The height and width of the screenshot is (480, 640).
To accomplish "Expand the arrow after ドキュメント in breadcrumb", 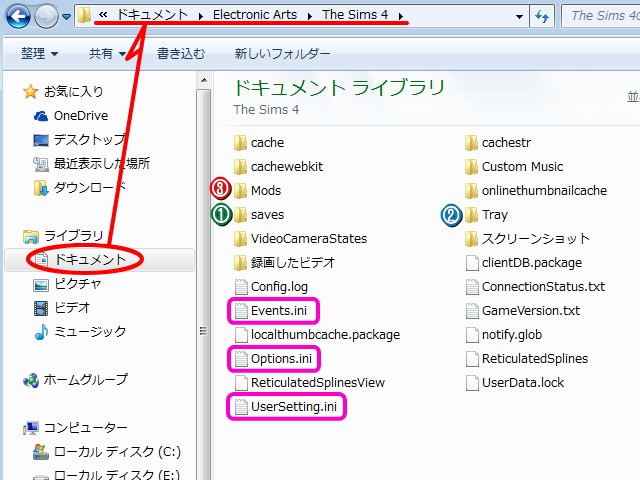I will (x=200, y=16).
